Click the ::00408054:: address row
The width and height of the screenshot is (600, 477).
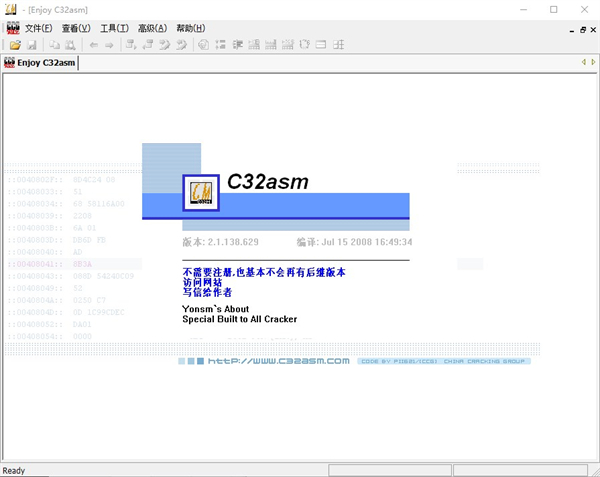tap(50, 336)
